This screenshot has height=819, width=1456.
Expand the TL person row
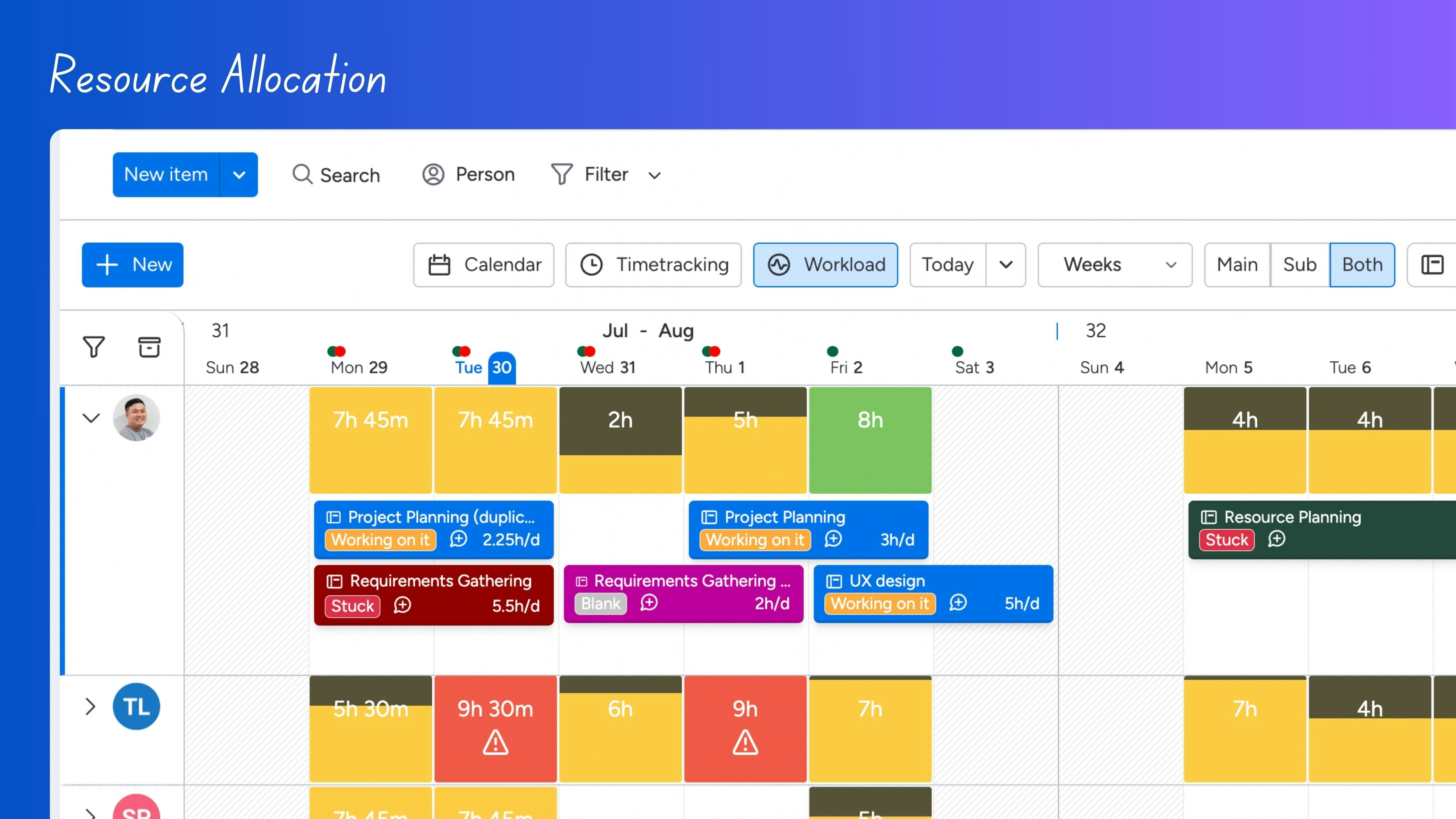(90, 707)
